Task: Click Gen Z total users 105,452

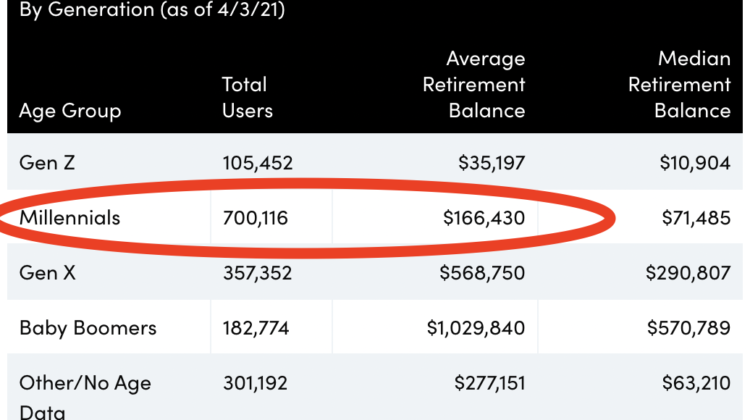Action: (x=258, y=161)
